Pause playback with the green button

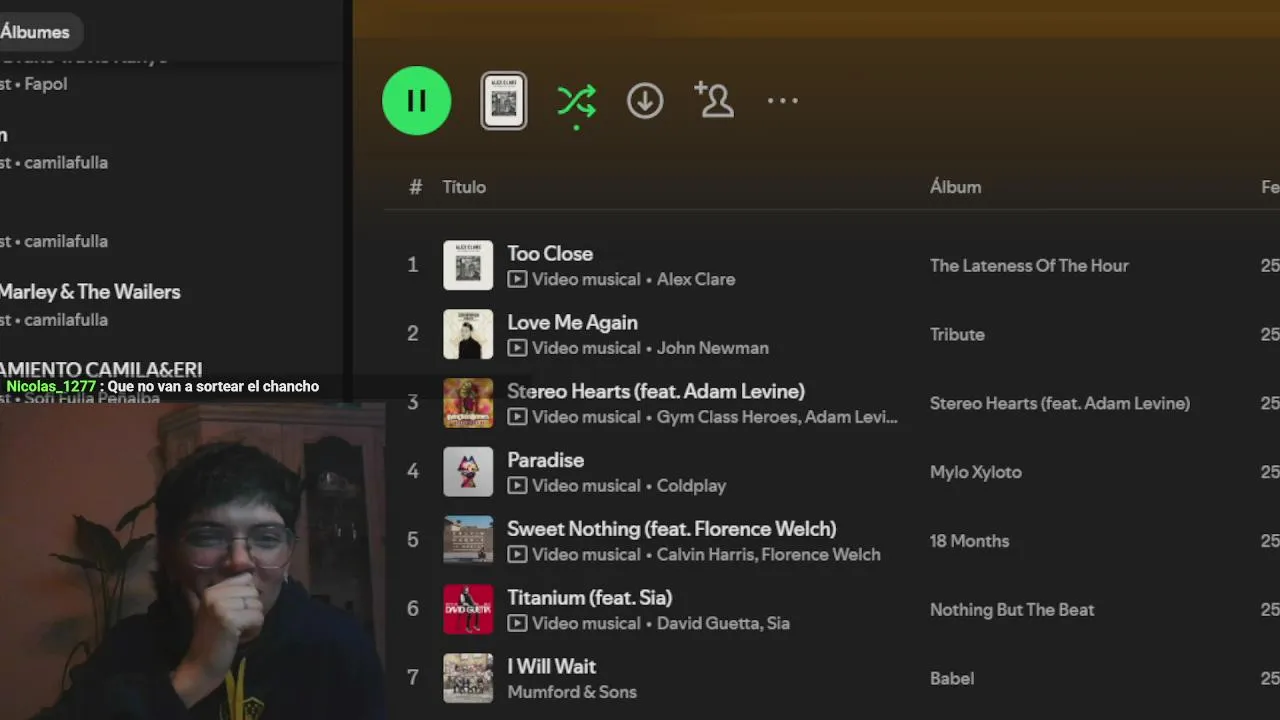tap(417, 101)
